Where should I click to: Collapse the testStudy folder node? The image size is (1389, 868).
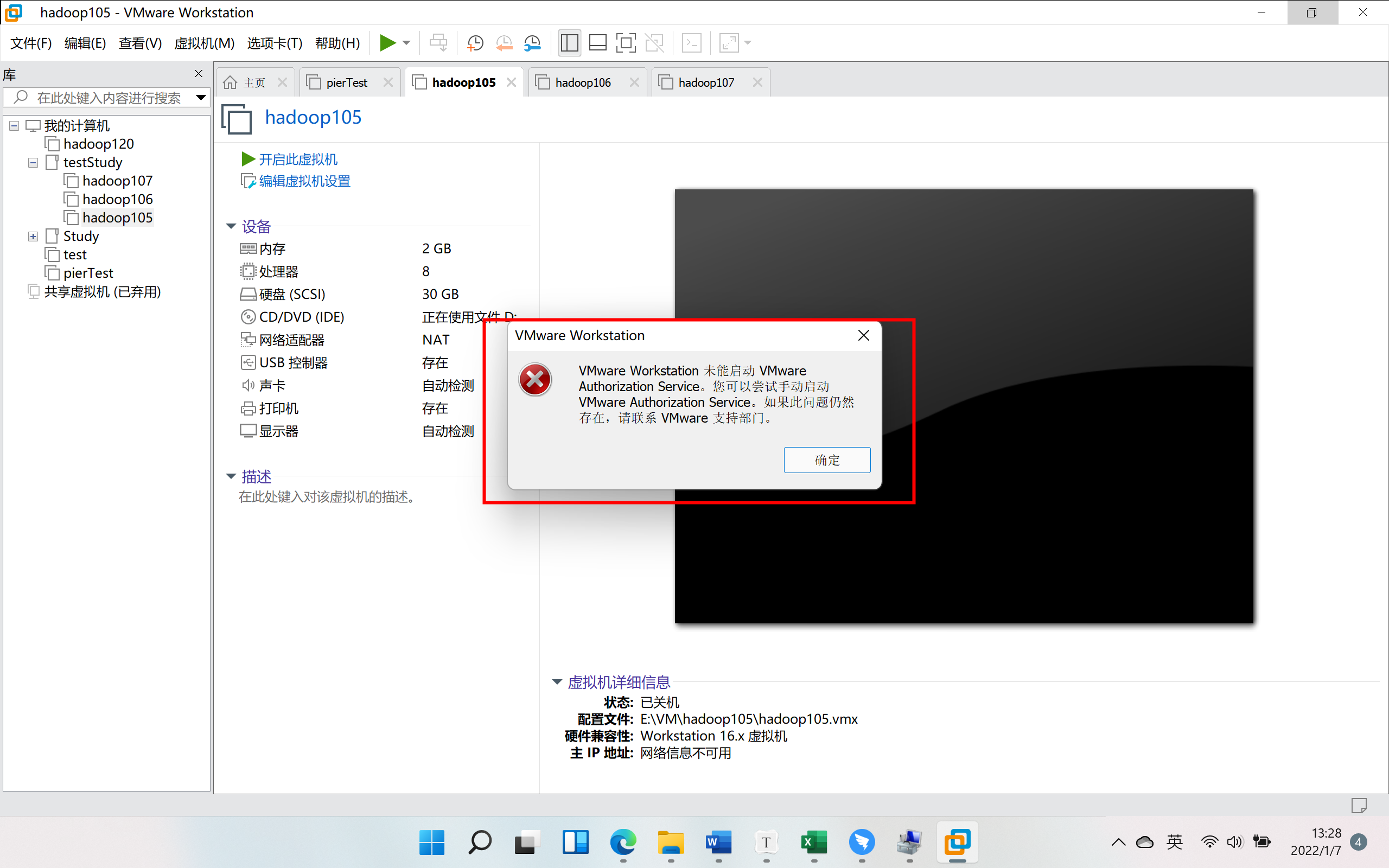click(33, 162)
